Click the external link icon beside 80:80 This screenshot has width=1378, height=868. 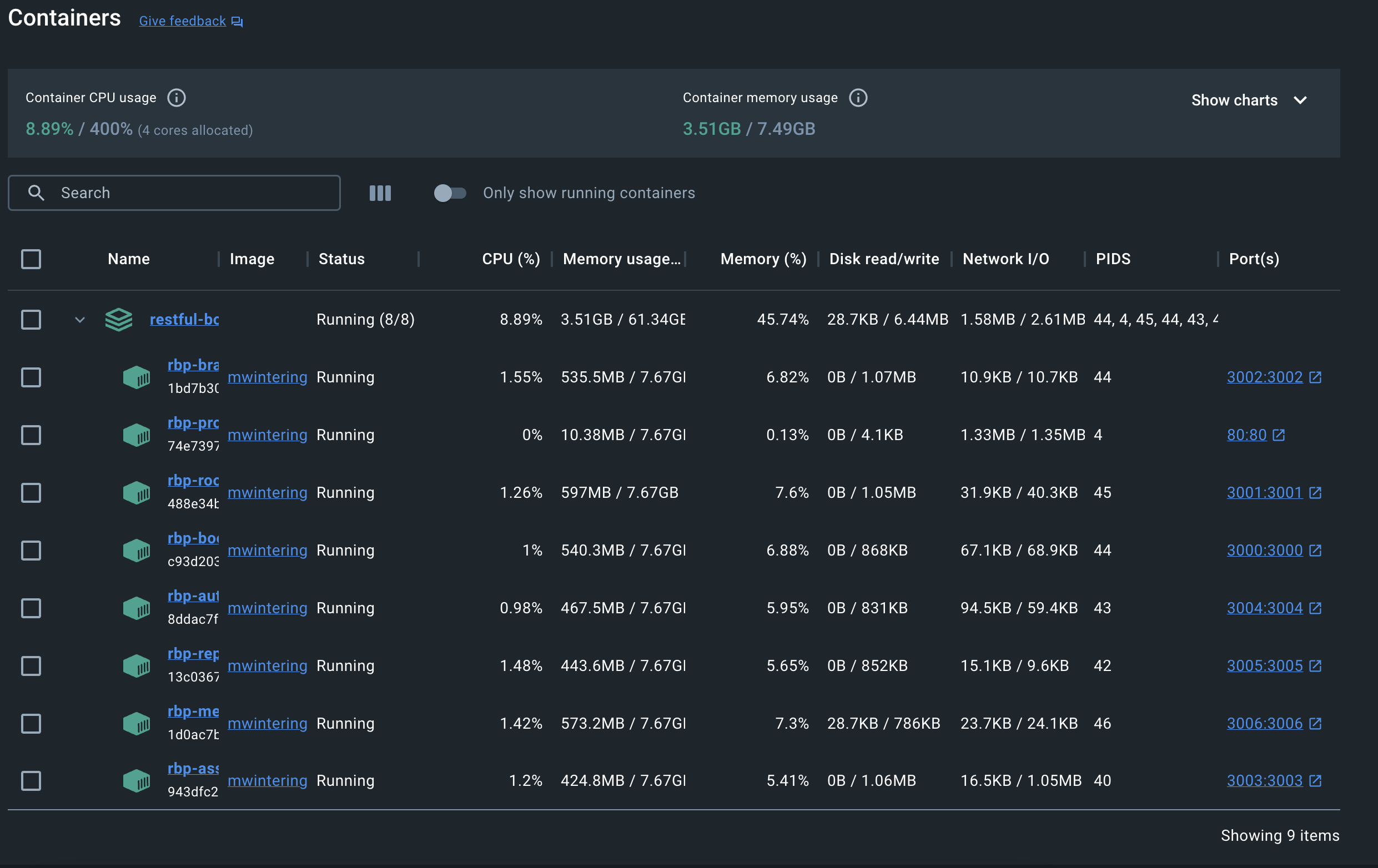pos(1279,436)
